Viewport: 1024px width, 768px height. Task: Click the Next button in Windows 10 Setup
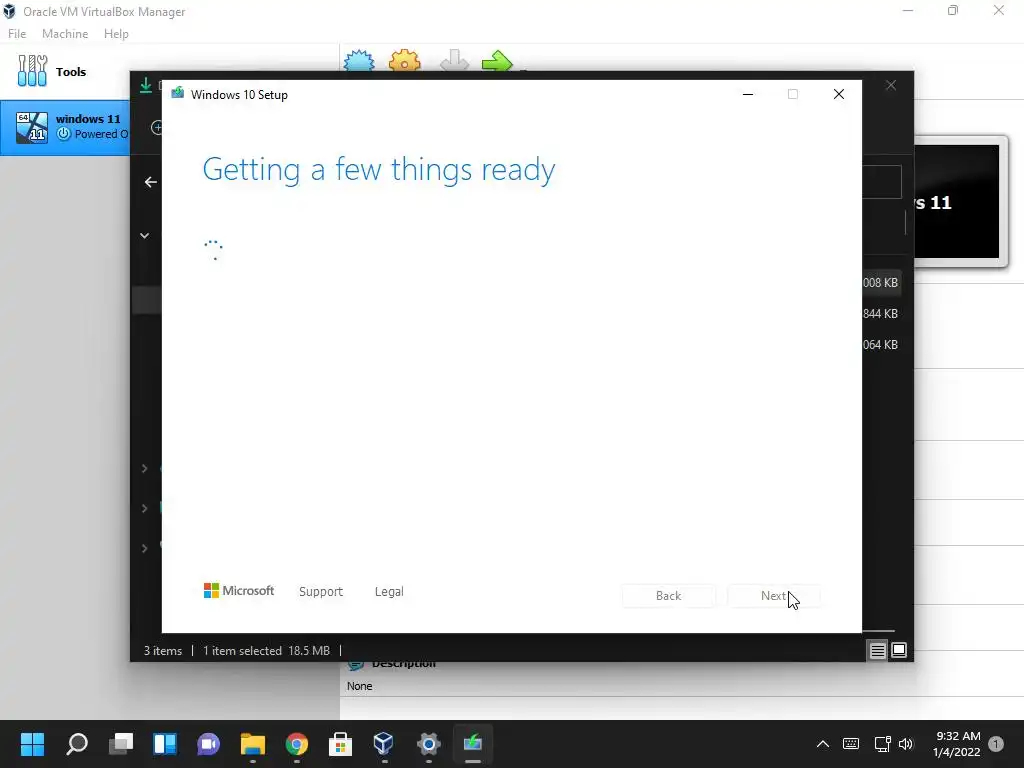coord(774,596)
